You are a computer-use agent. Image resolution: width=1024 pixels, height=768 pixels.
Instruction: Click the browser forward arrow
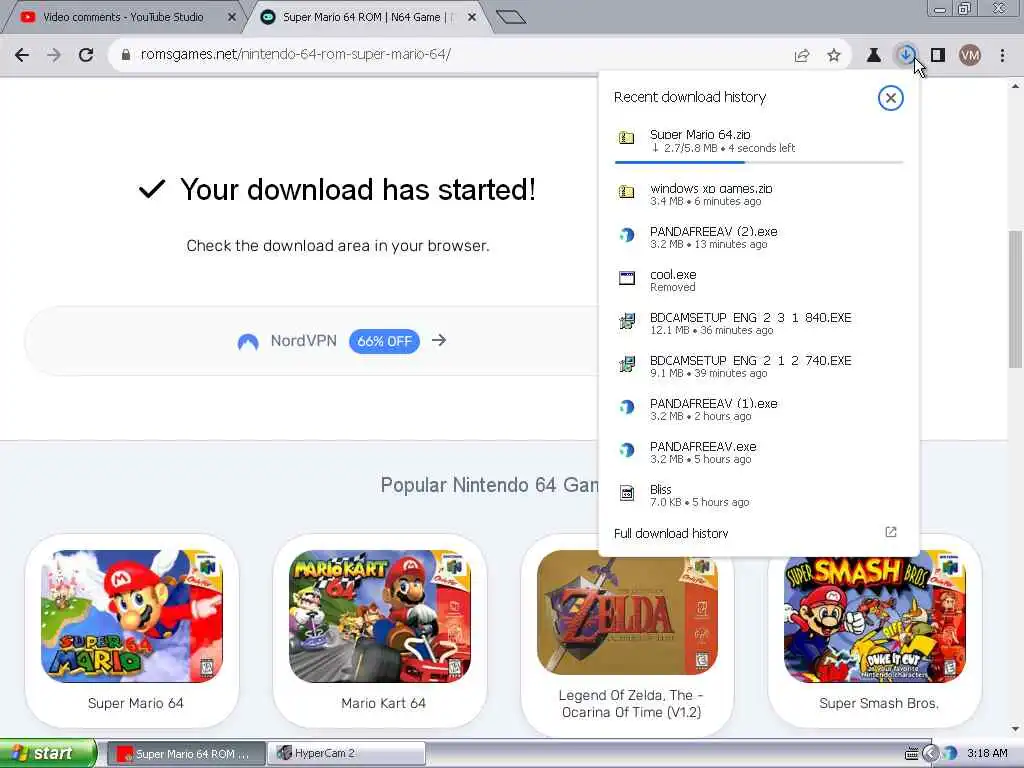click(54, 55)
